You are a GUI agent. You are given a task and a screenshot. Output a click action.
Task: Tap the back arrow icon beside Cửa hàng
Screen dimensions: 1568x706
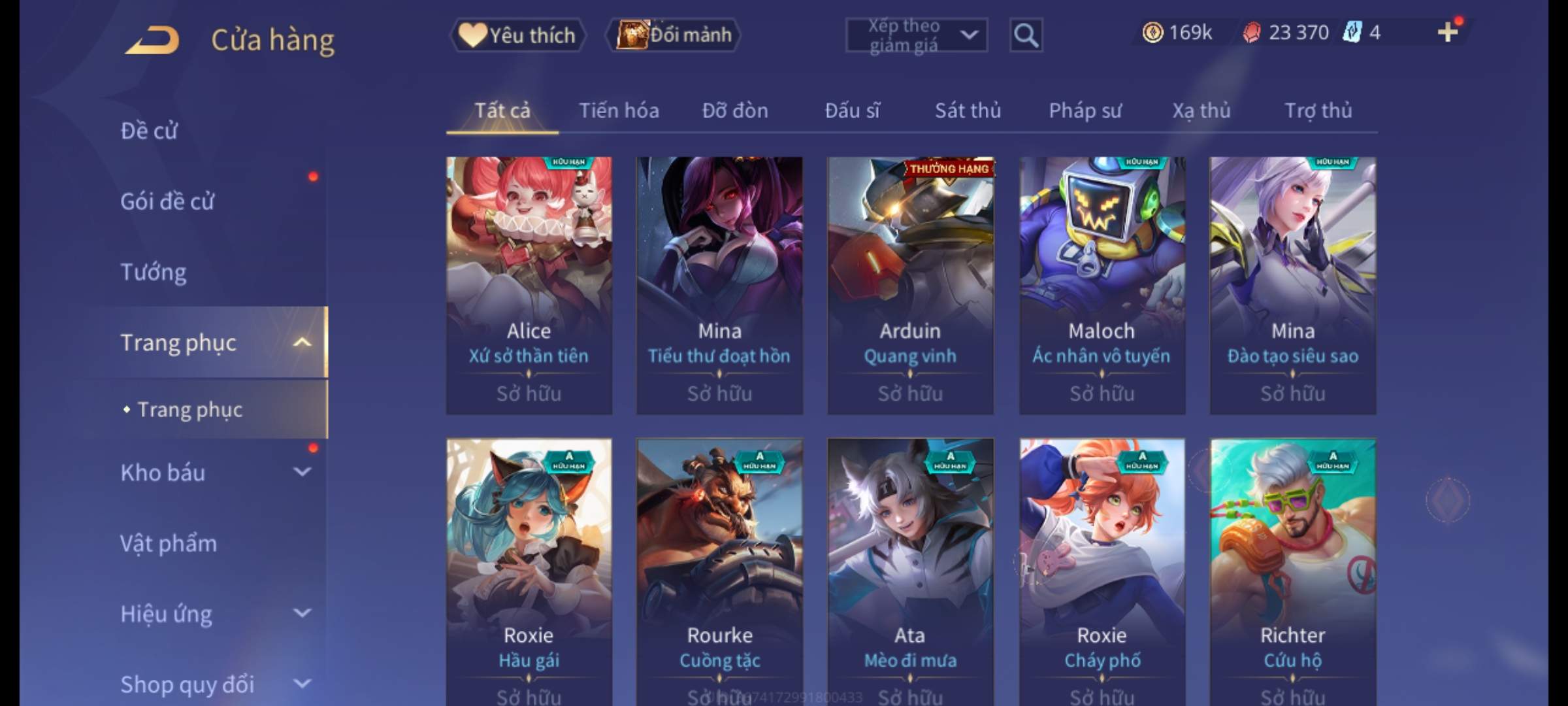pos(153,41)
